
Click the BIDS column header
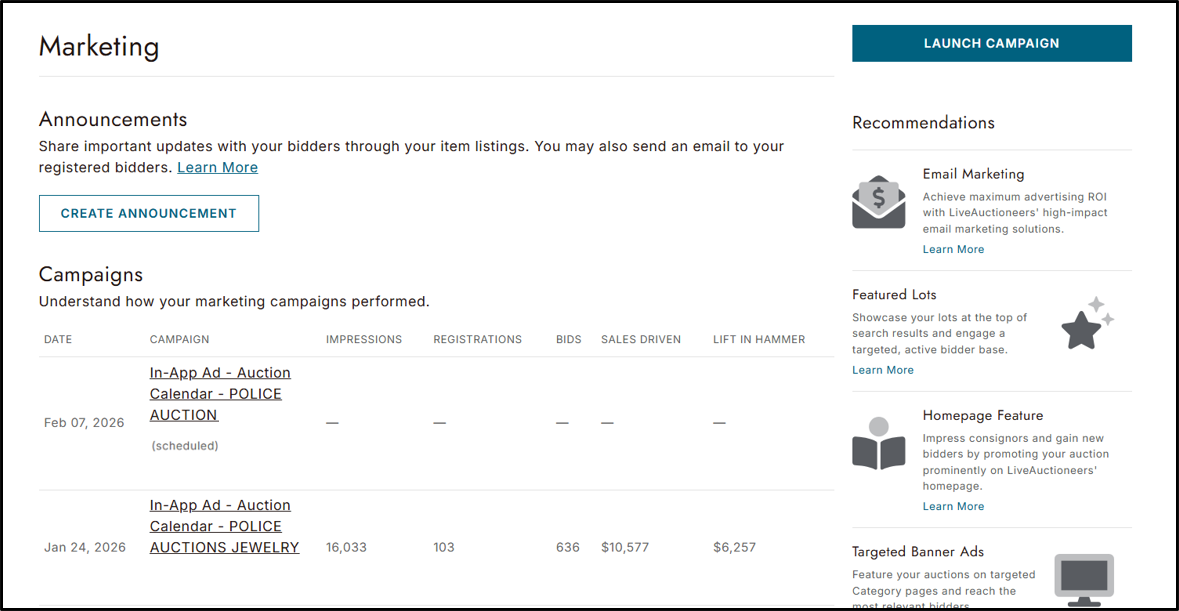568,340
